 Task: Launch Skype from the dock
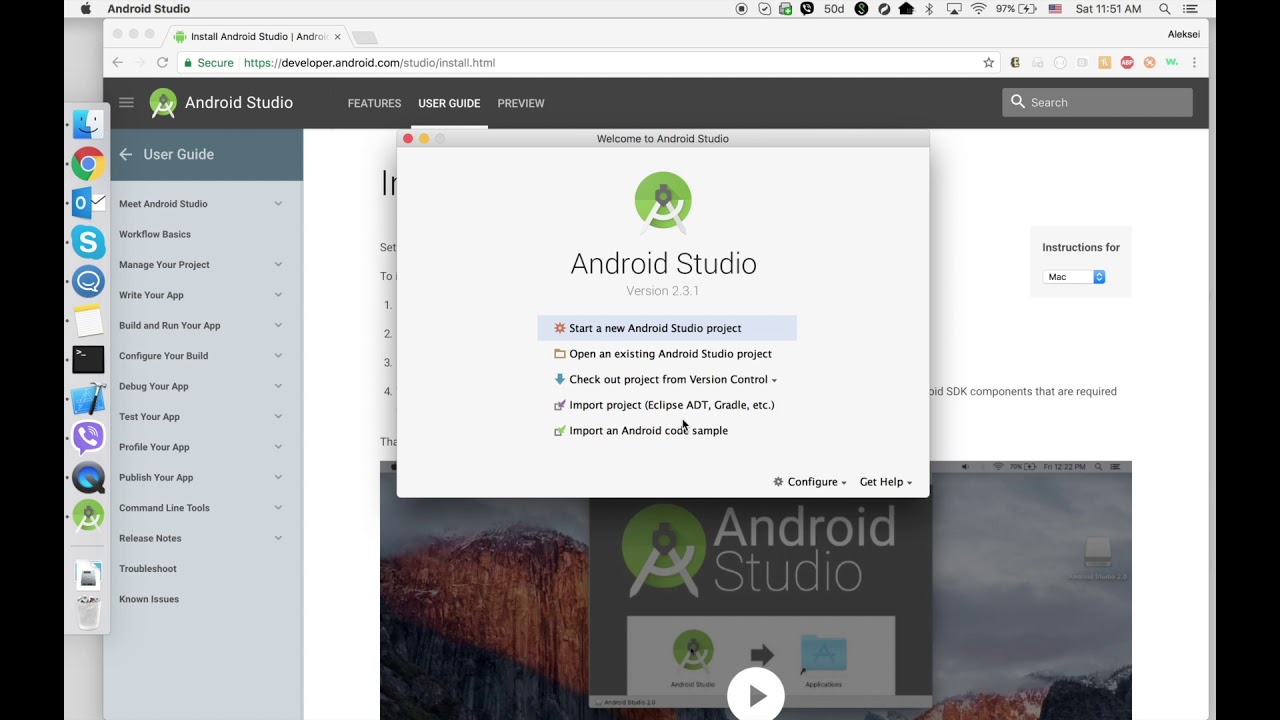click(x=88, y=242)
